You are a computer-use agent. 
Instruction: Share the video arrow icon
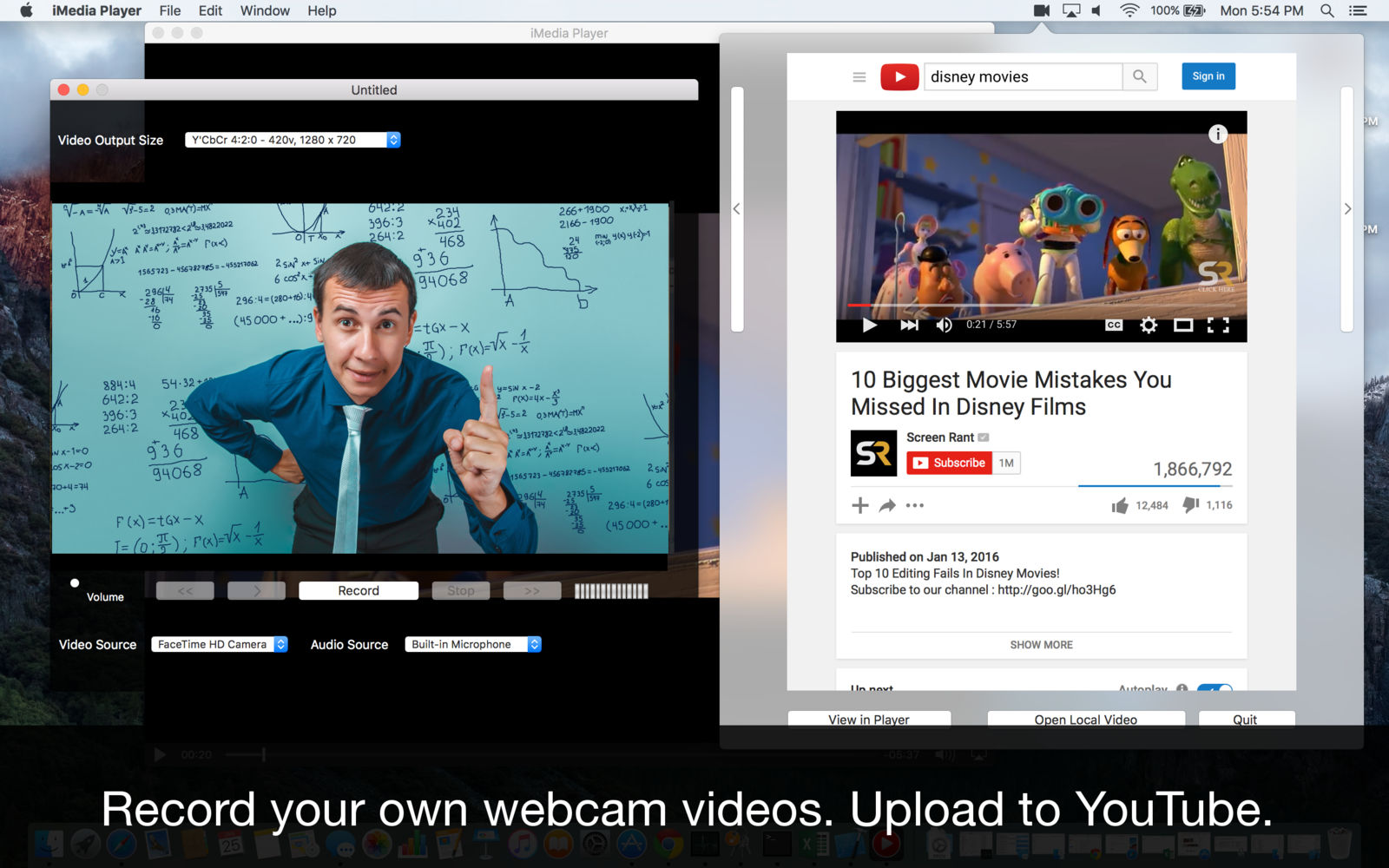coord(887,505)
